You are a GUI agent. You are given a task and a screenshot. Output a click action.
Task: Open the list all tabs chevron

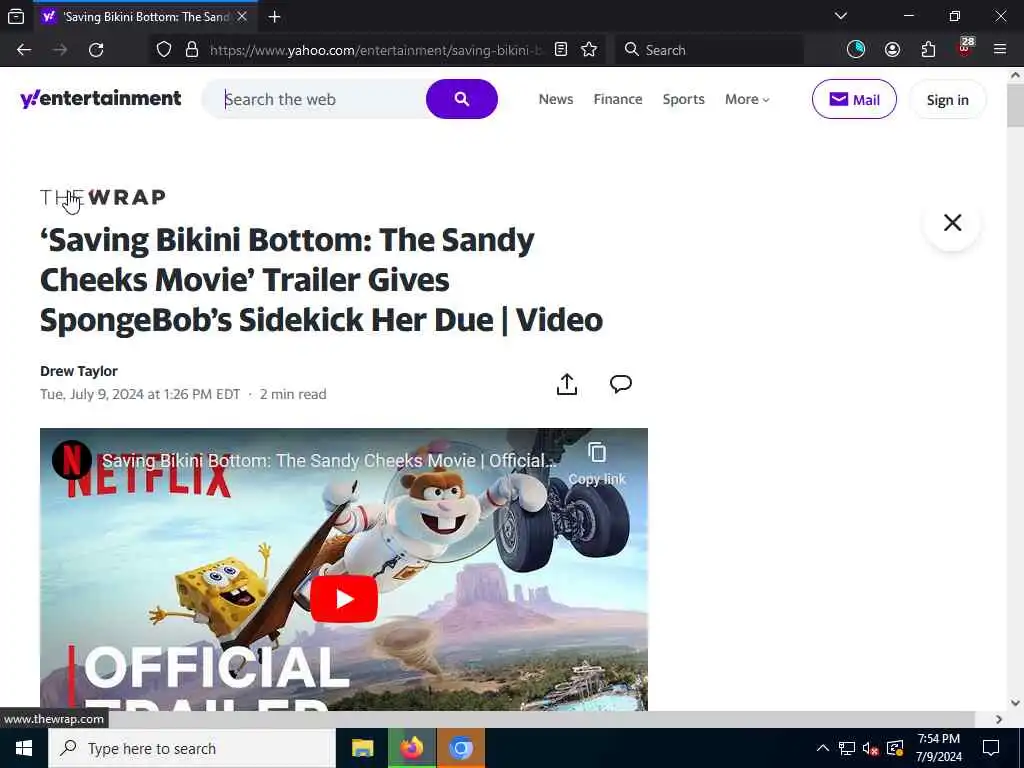pos(840,16)
